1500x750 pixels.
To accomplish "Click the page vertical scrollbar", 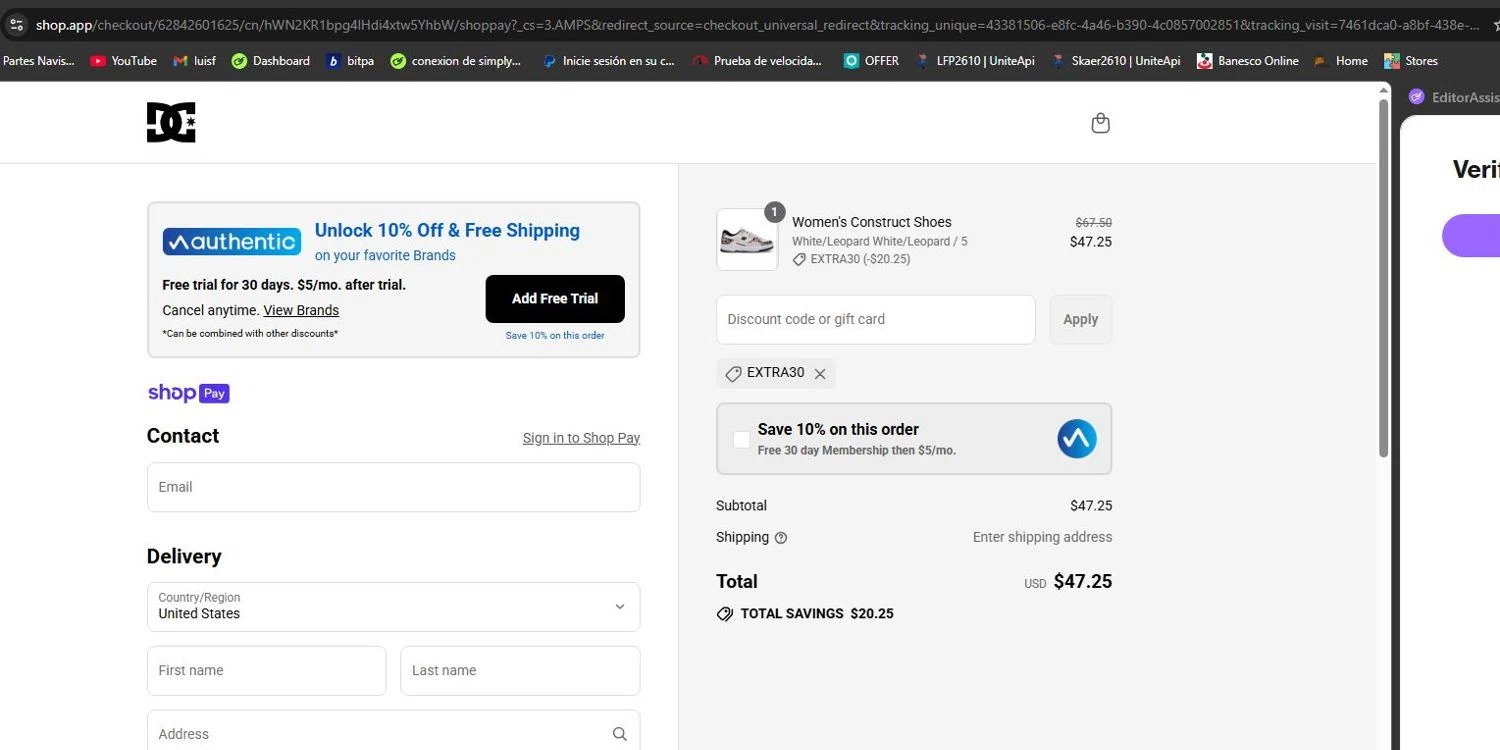I will click(x=1384, y=279).
